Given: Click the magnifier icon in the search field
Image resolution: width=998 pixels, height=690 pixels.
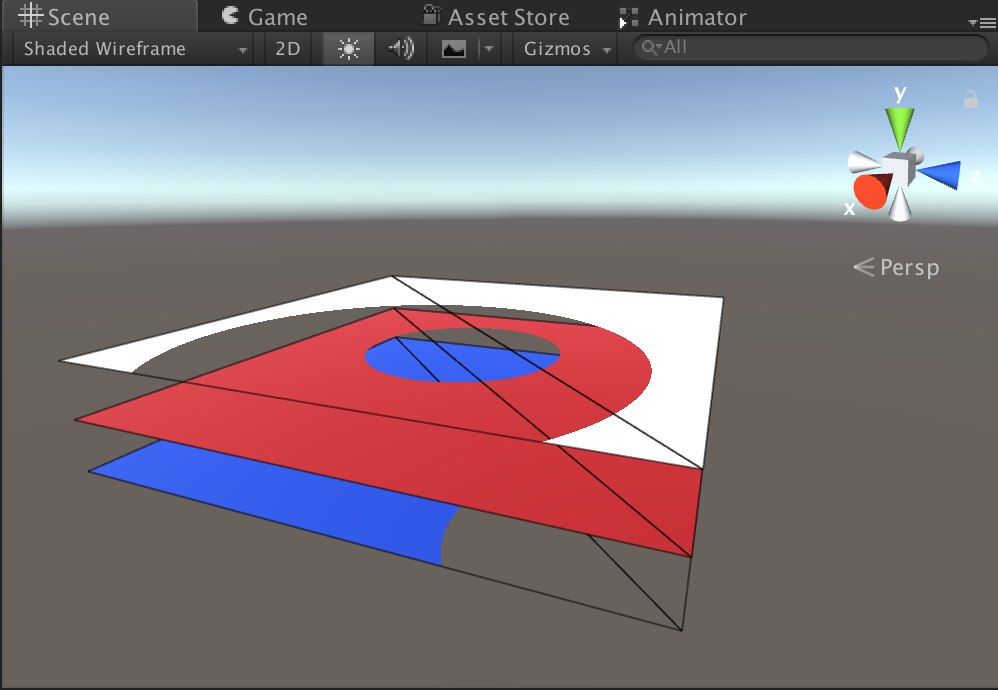Looking at the screenshot, I should click(651, 47).
